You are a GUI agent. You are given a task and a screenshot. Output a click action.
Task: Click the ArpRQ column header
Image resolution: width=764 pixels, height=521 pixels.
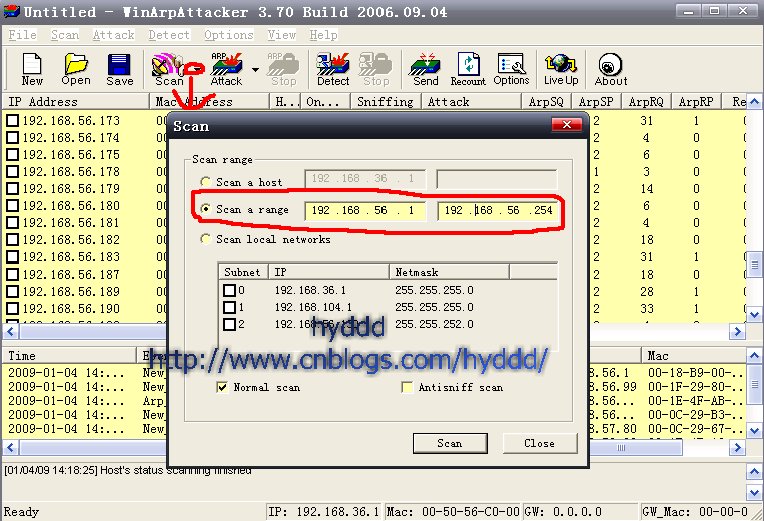[x=646, y=101]
